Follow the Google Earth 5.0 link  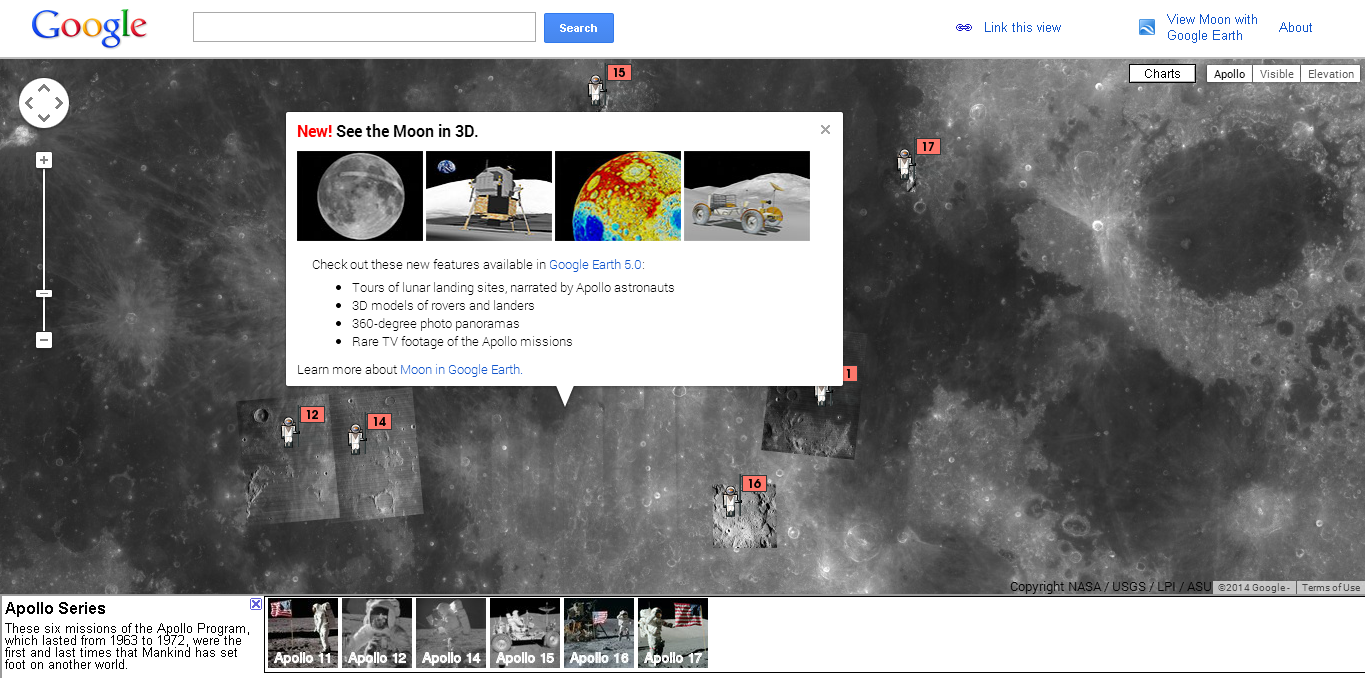pyautogui.click(x=596, y=265)
